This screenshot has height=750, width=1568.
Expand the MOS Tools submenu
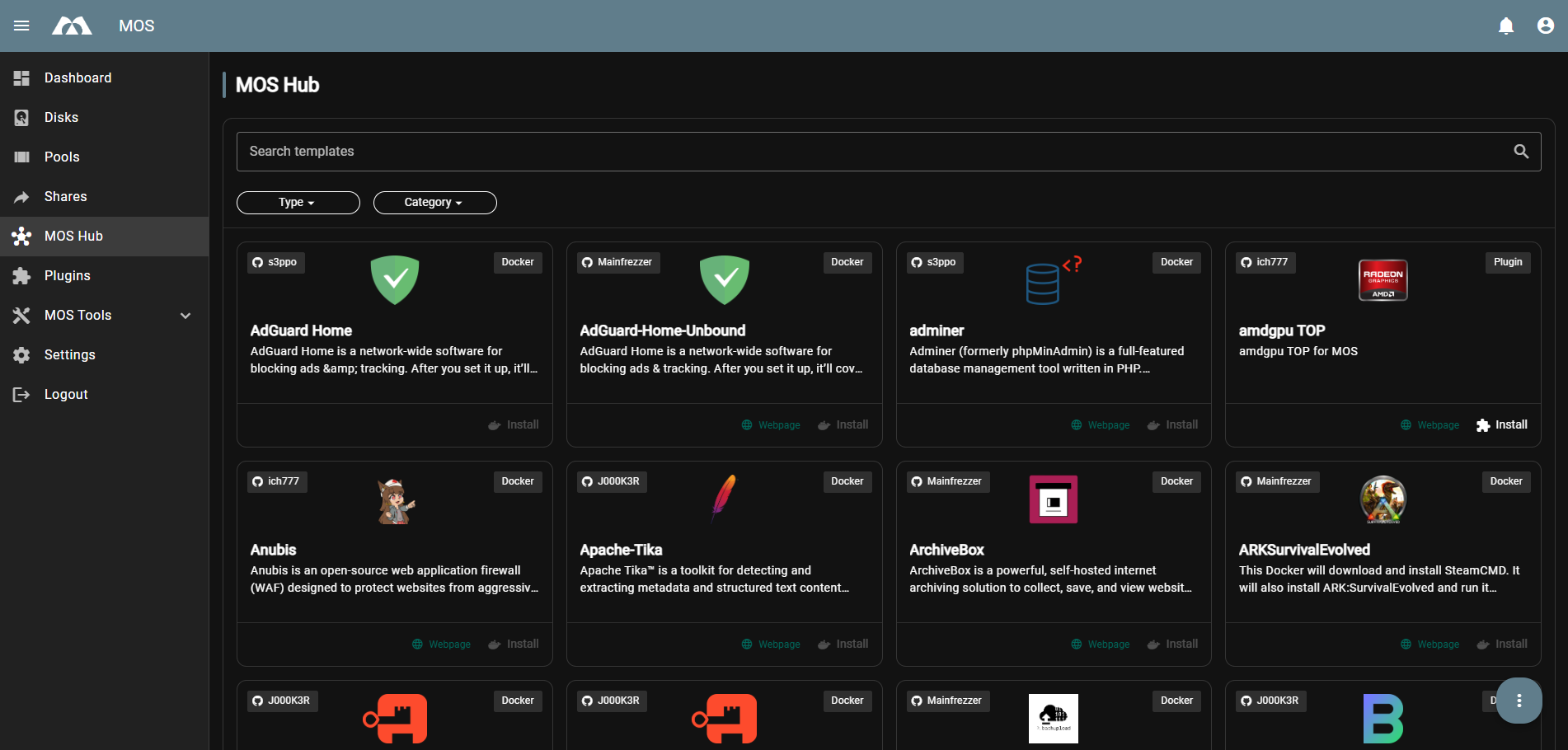(185, 316)
